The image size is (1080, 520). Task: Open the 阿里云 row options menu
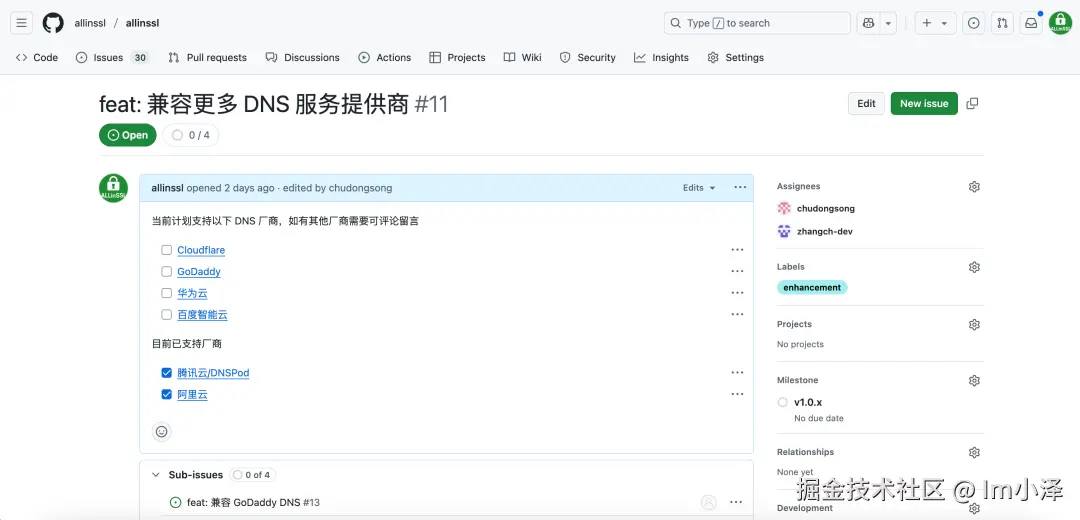737,394
